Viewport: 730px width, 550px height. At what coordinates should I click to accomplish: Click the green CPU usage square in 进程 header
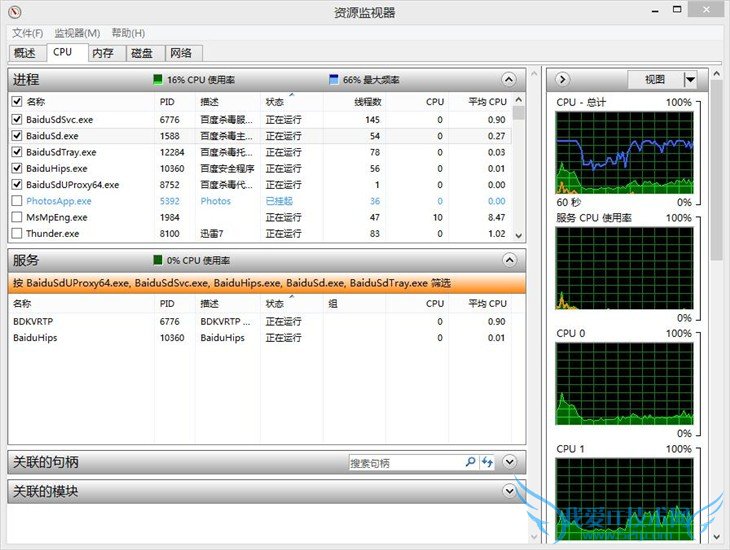click(x=158, y=79)
